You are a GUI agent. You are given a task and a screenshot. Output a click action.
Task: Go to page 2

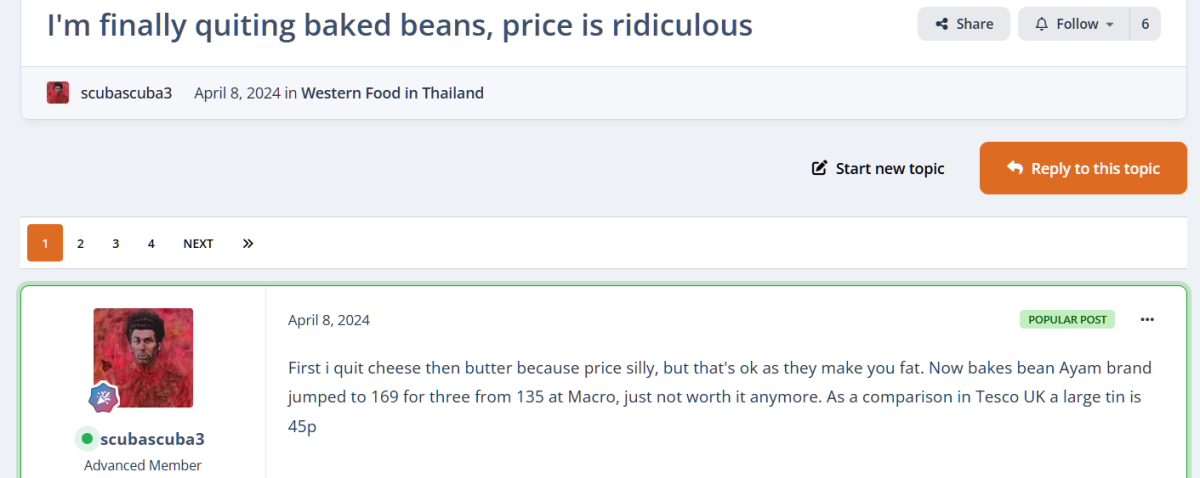pyautogui.click(x=80, y=243)
